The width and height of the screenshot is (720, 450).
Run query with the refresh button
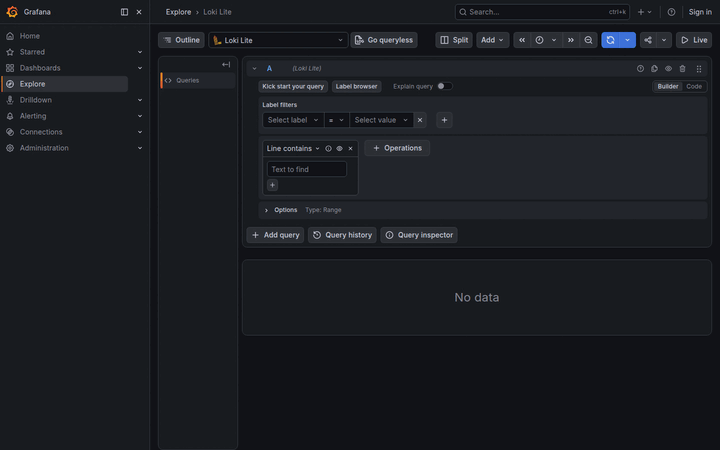pos(610,40)
